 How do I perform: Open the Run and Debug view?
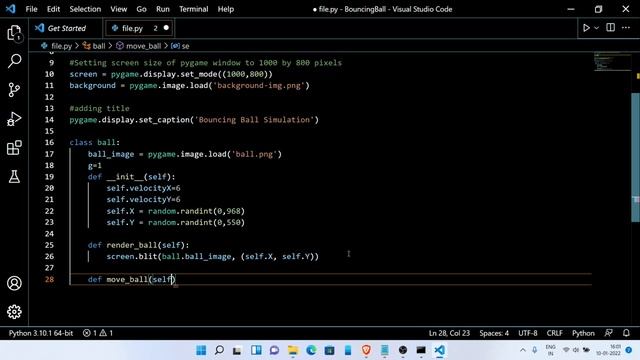tap(14, 119)
